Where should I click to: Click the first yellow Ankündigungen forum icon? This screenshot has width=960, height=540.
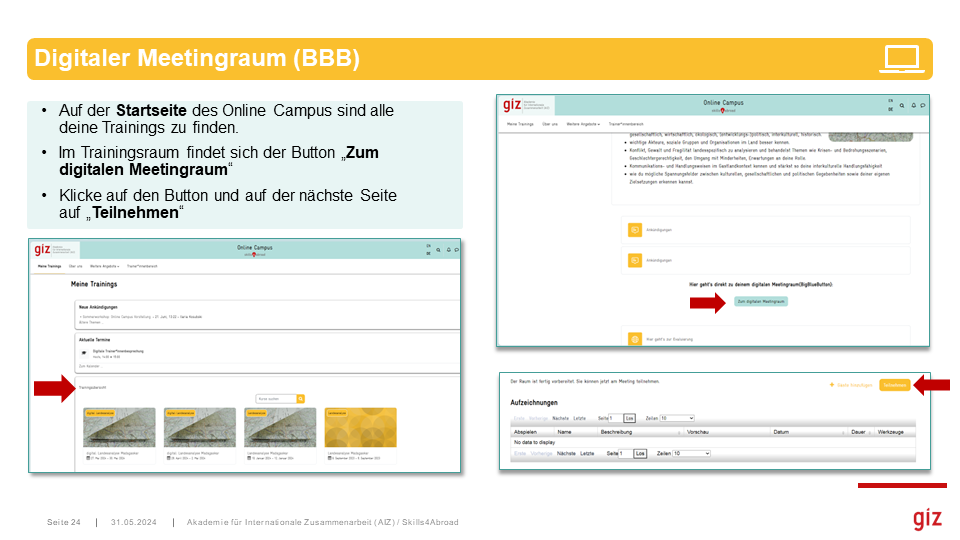click(x=635, y=230)
